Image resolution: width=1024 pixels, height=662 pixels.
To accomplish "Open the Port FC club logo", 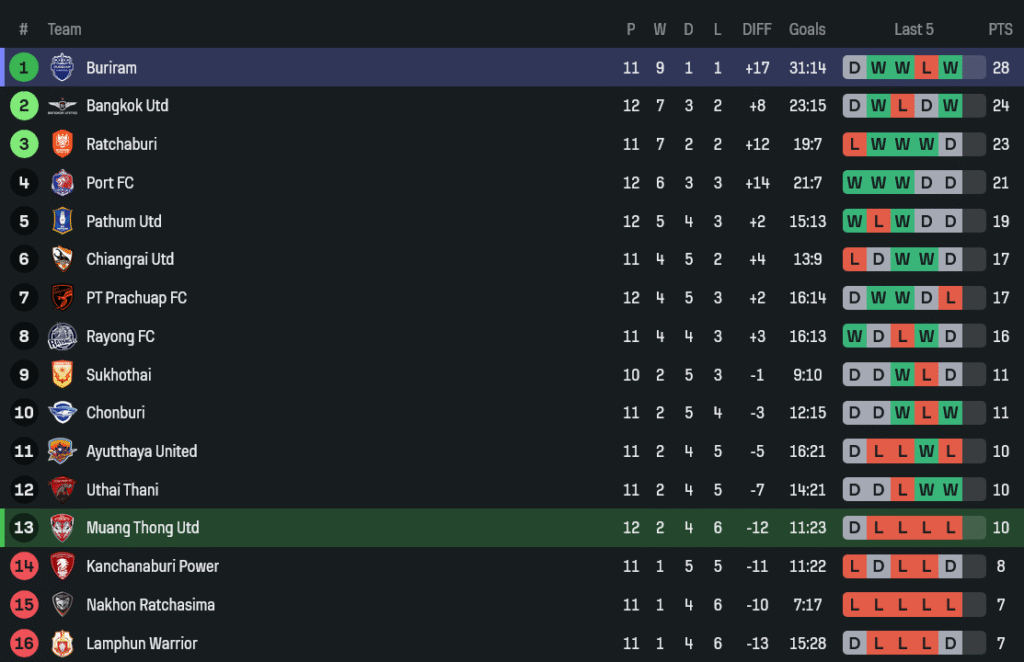I will tap(62, 183).
